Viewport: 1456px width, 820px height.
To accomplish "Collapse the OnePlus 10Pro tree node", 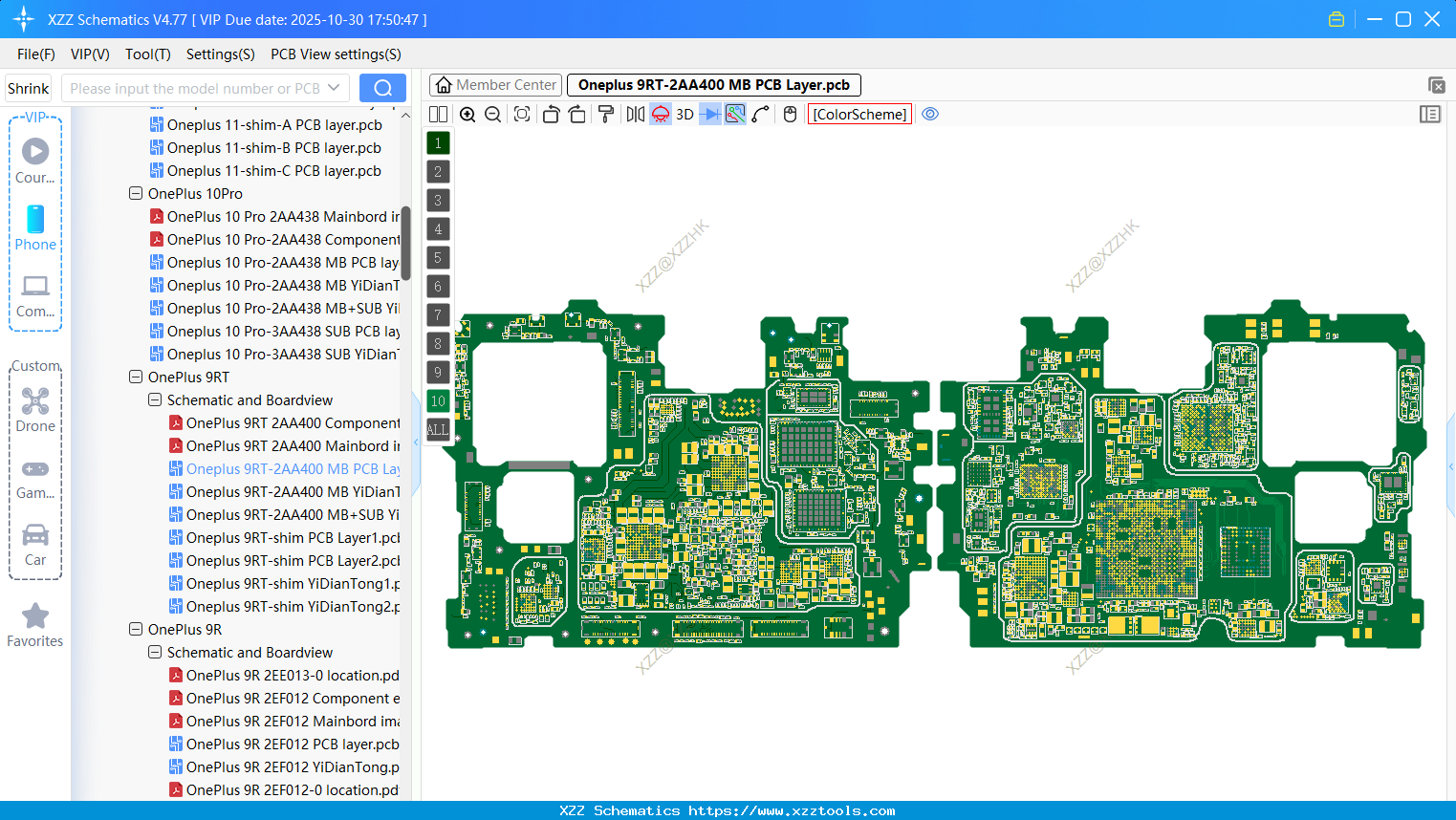I will tap(135, 193).
